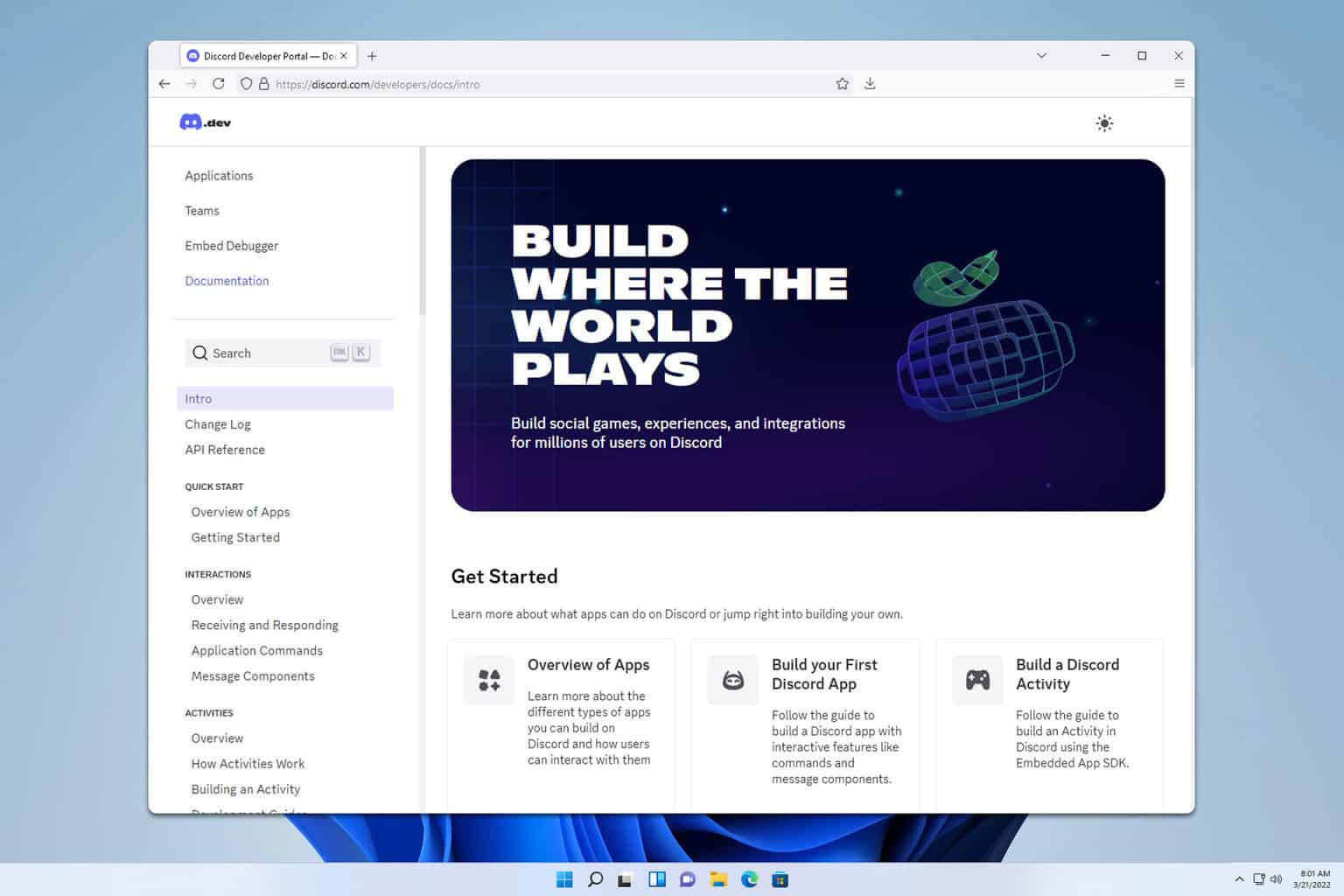Open Overview of Apps under Quick Start
The height and width of the screenshot is (896, 1344).
point(241,512)
